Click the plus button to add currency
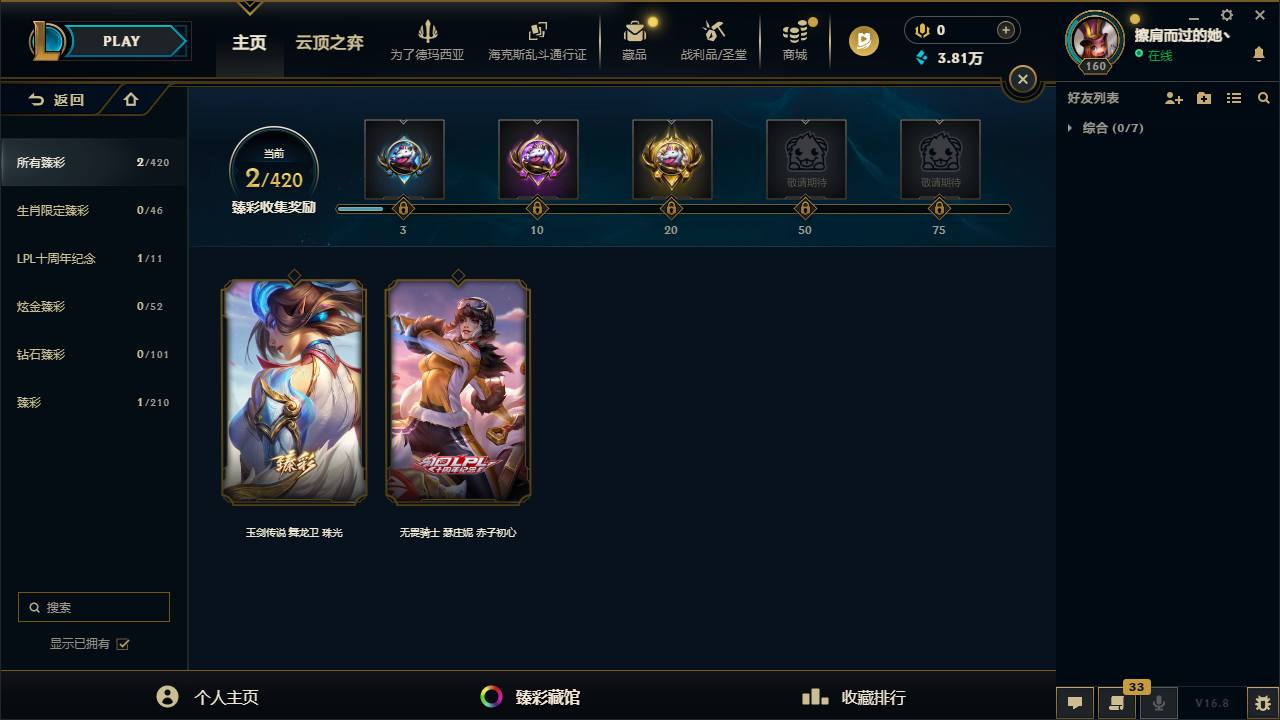This screenshot has width=1280, height=720. (1006, 30)
